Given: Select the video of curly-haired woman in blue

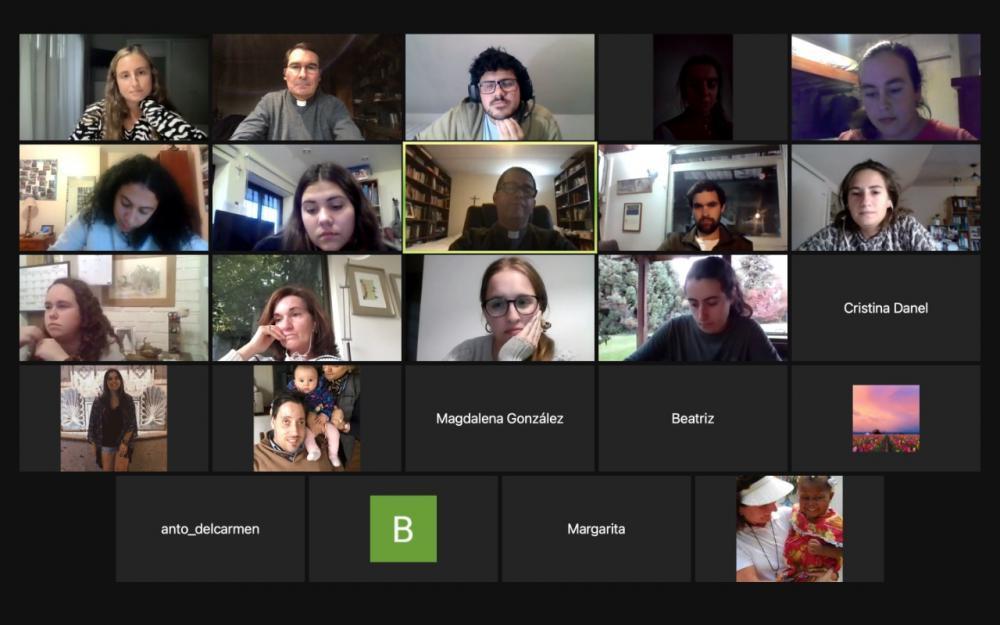Looking at the screenshot, I should 114,198.
